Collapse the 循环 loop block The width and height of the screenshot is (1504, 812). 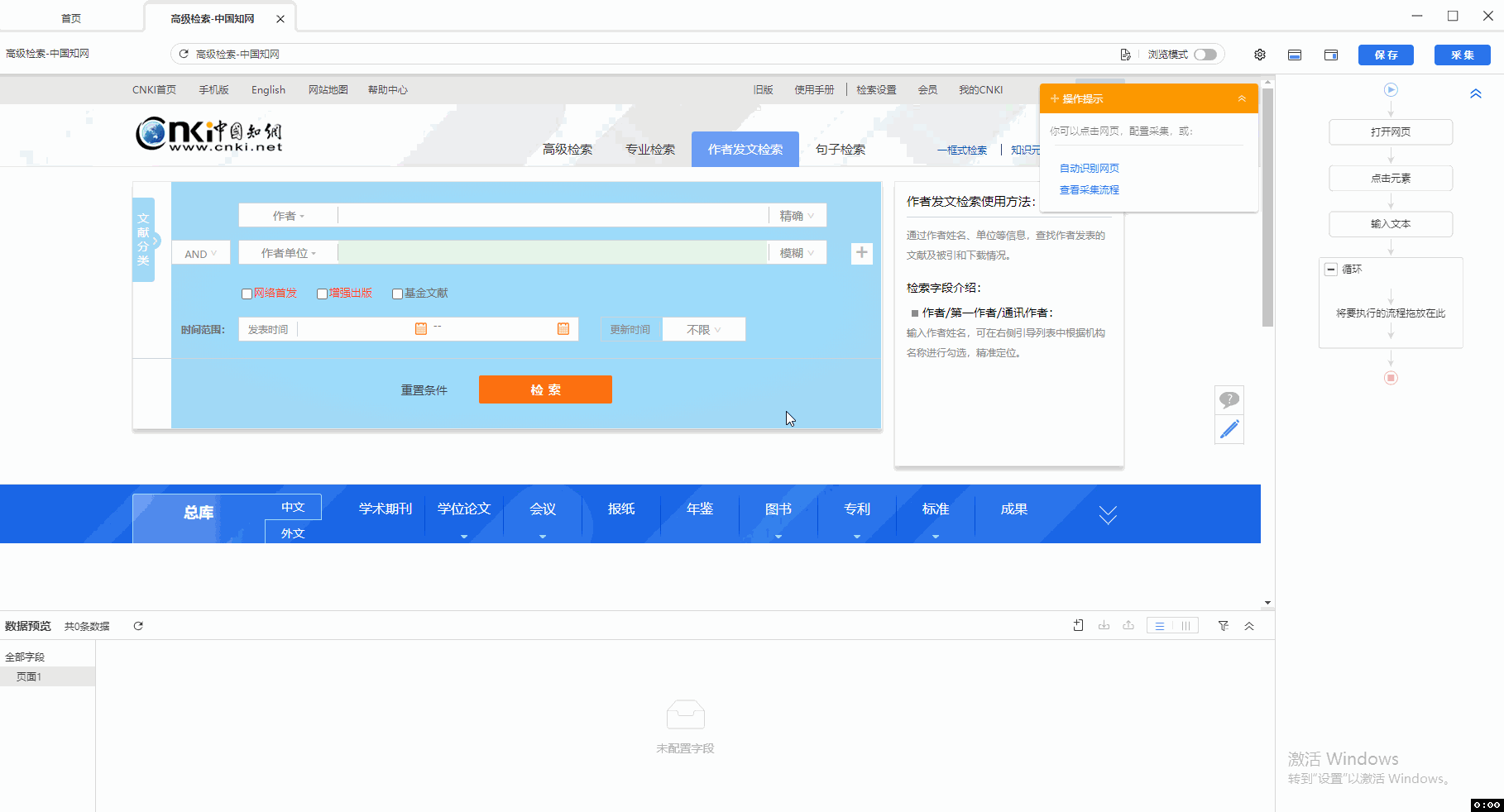(x=1331, y=270)
